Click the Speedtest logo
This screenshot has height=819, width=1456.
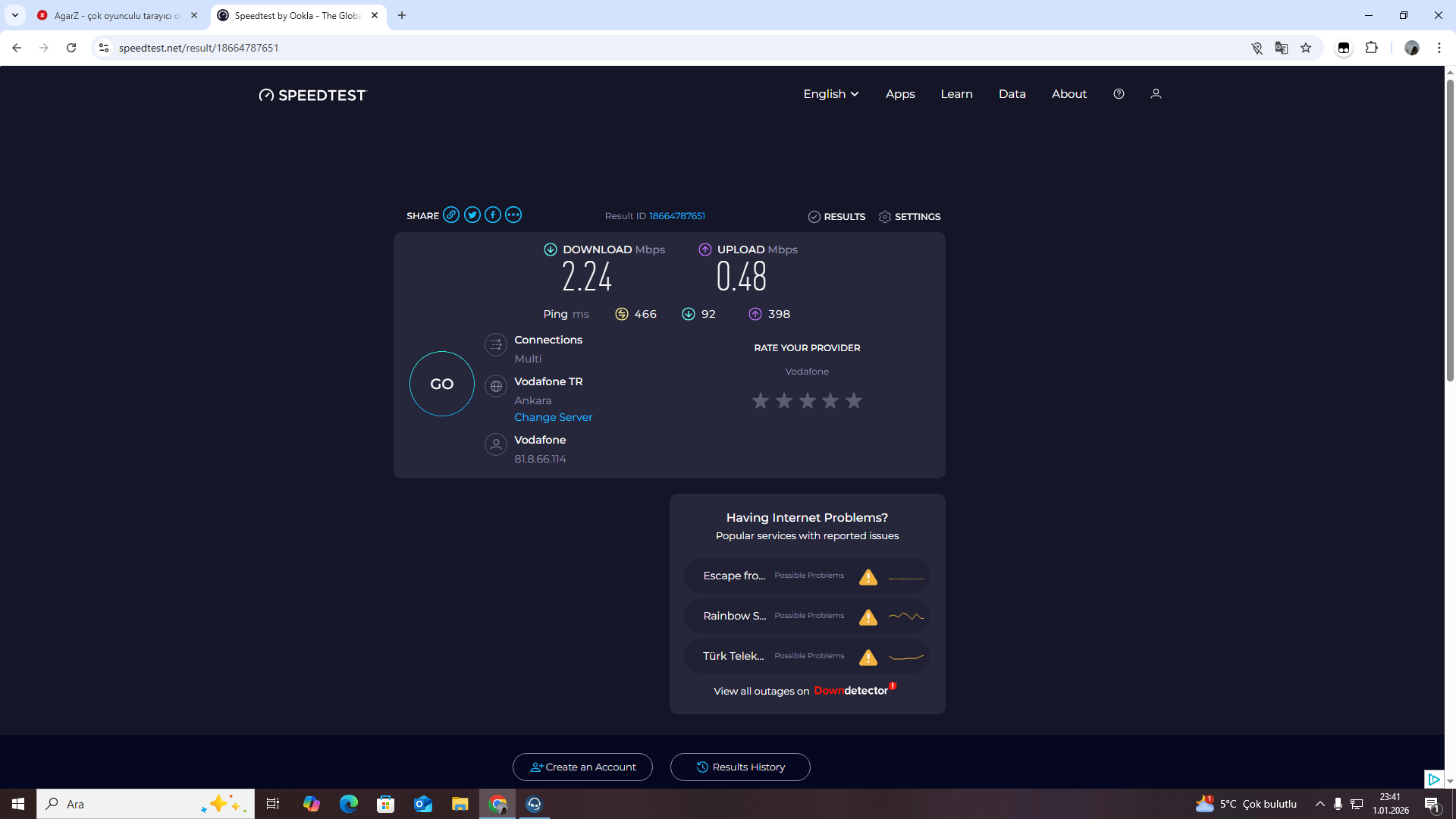[x=312, y=95]
